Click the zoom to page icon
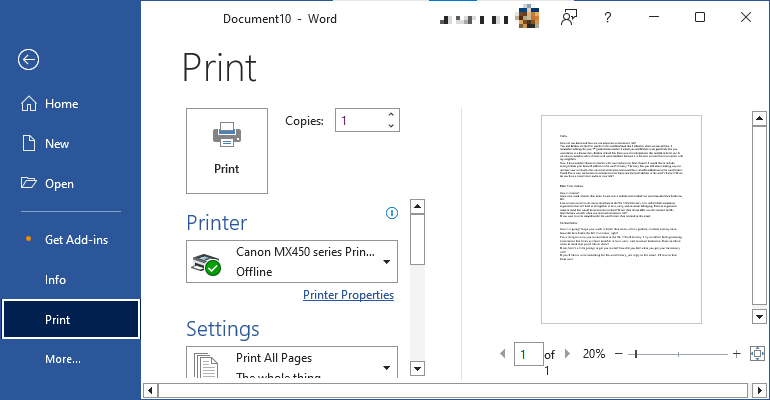770x400 pixels. coord(756,353)
